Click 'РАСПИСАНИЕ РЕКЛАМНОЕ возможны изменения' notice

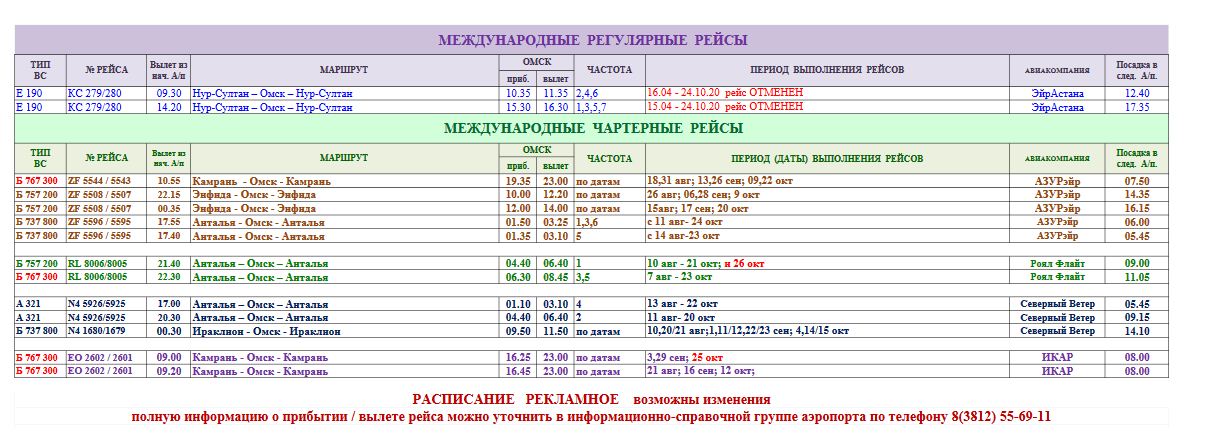coord(591,399)
